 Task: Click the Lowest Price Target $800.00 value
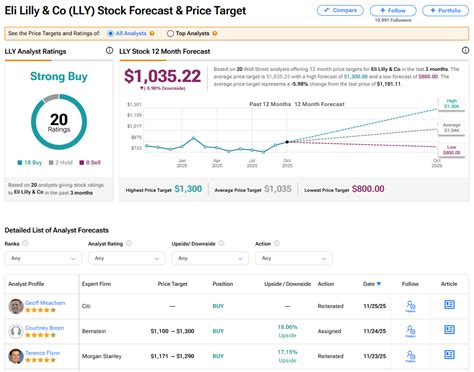click(368, 189)
